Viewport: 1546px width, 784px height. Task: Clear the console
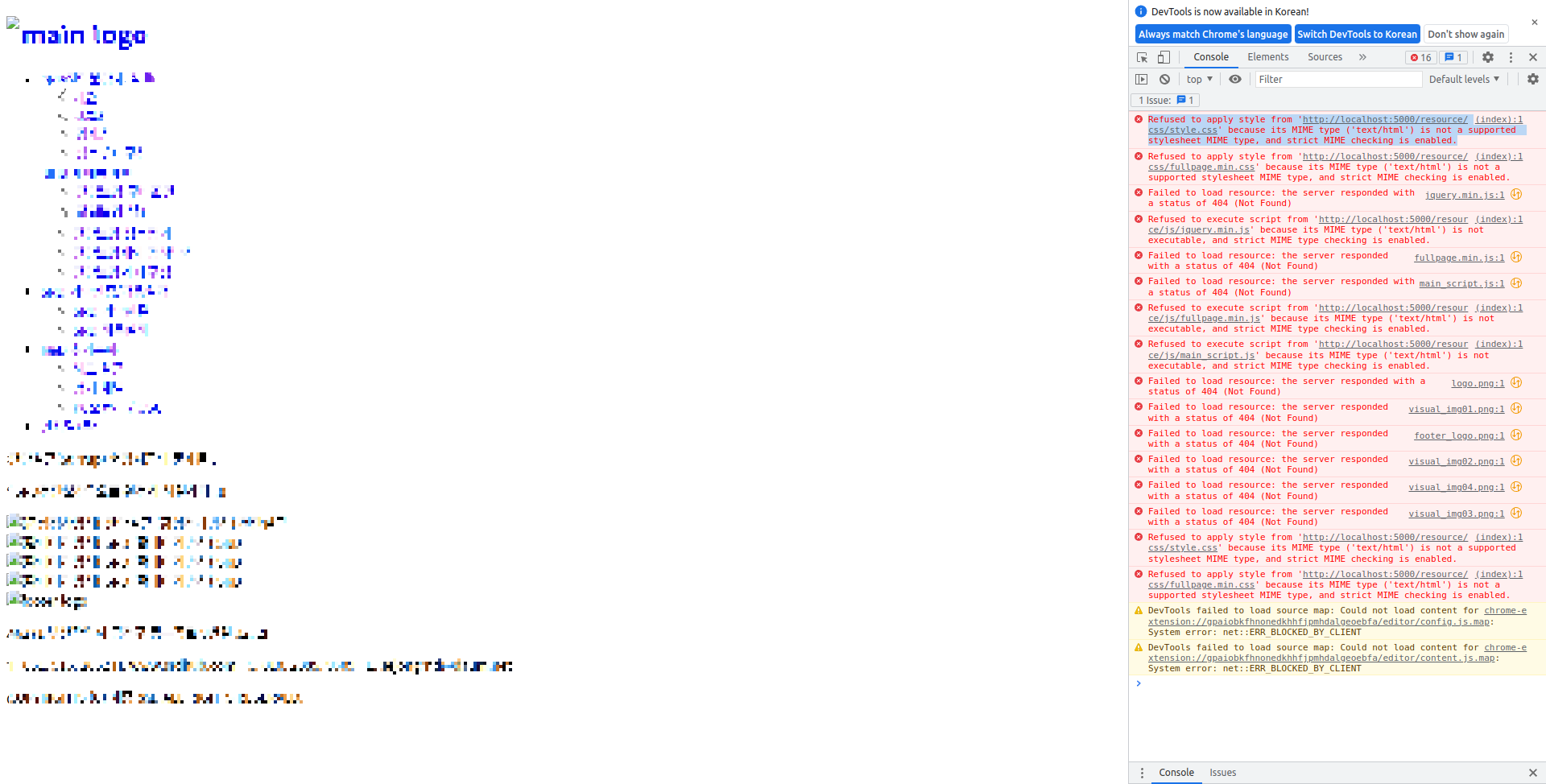pos(1164,79)
